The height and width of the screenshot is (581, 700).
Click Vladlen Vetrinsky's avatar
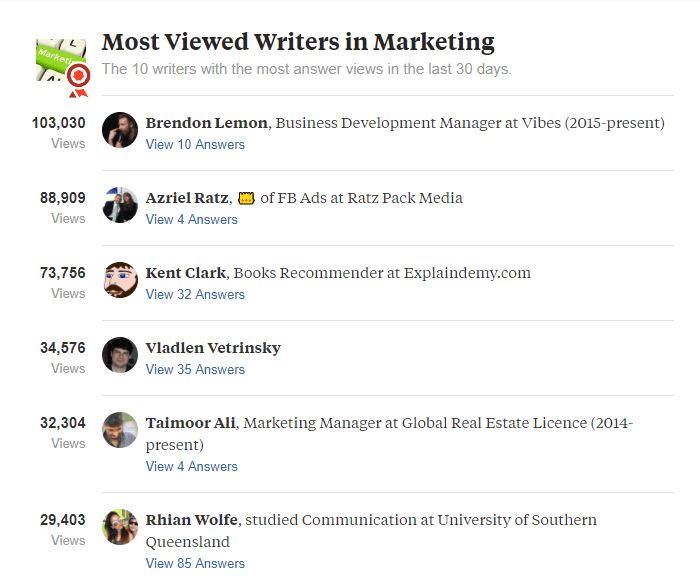coord(120,355)
